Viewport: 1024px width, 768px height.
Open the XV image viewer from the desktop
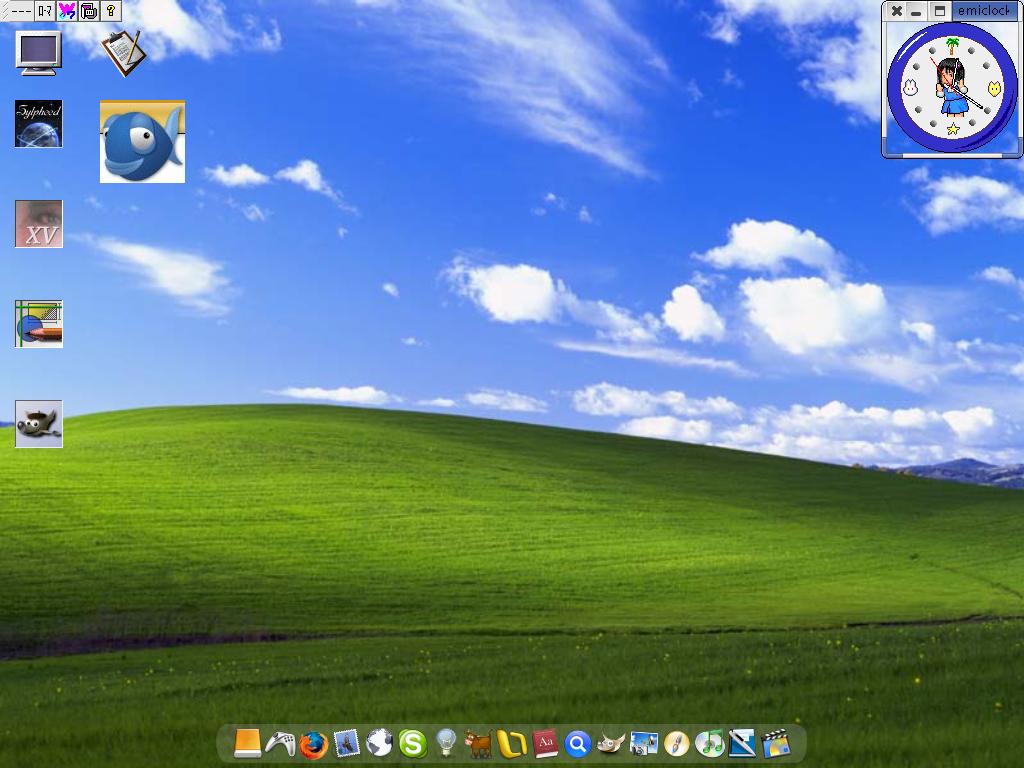(x=39, y=223)
